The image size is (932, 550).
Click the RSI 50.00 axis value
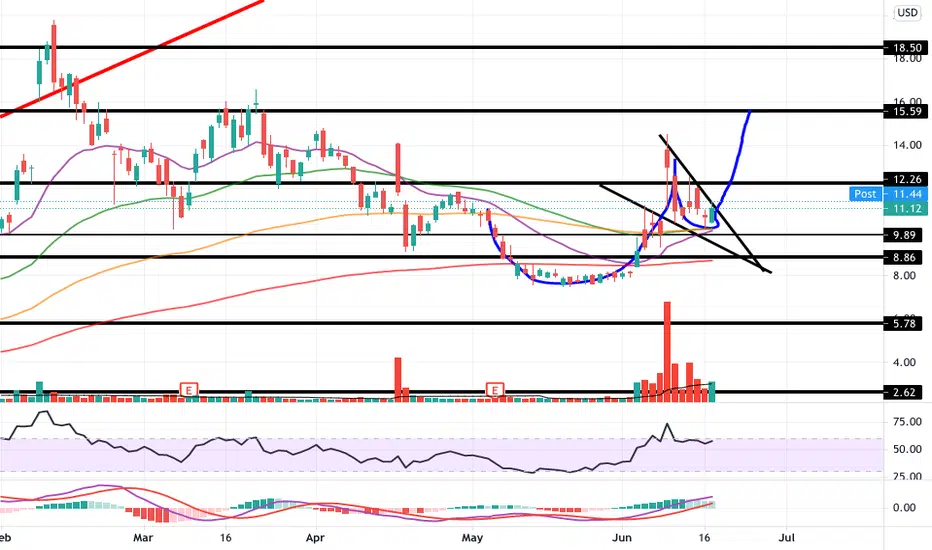(907, 450)
